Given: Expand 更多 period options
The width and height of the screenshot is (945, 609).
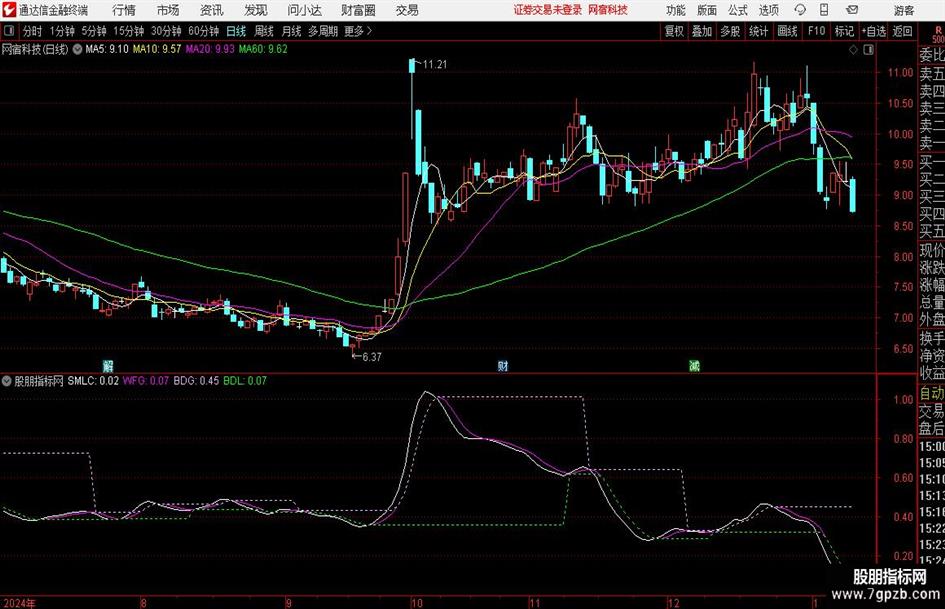Looking at the screenshot, I should pyautogui.click(x=358, y=31).
